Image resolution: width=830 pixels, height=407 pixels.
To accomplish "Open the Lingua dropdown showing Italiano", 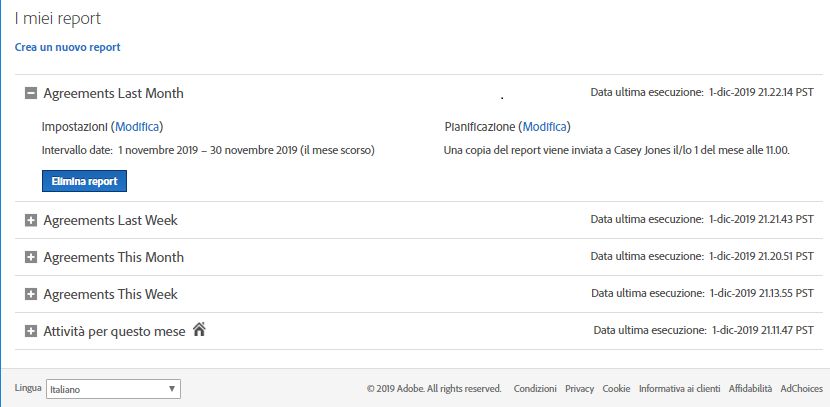I will 113,389.
